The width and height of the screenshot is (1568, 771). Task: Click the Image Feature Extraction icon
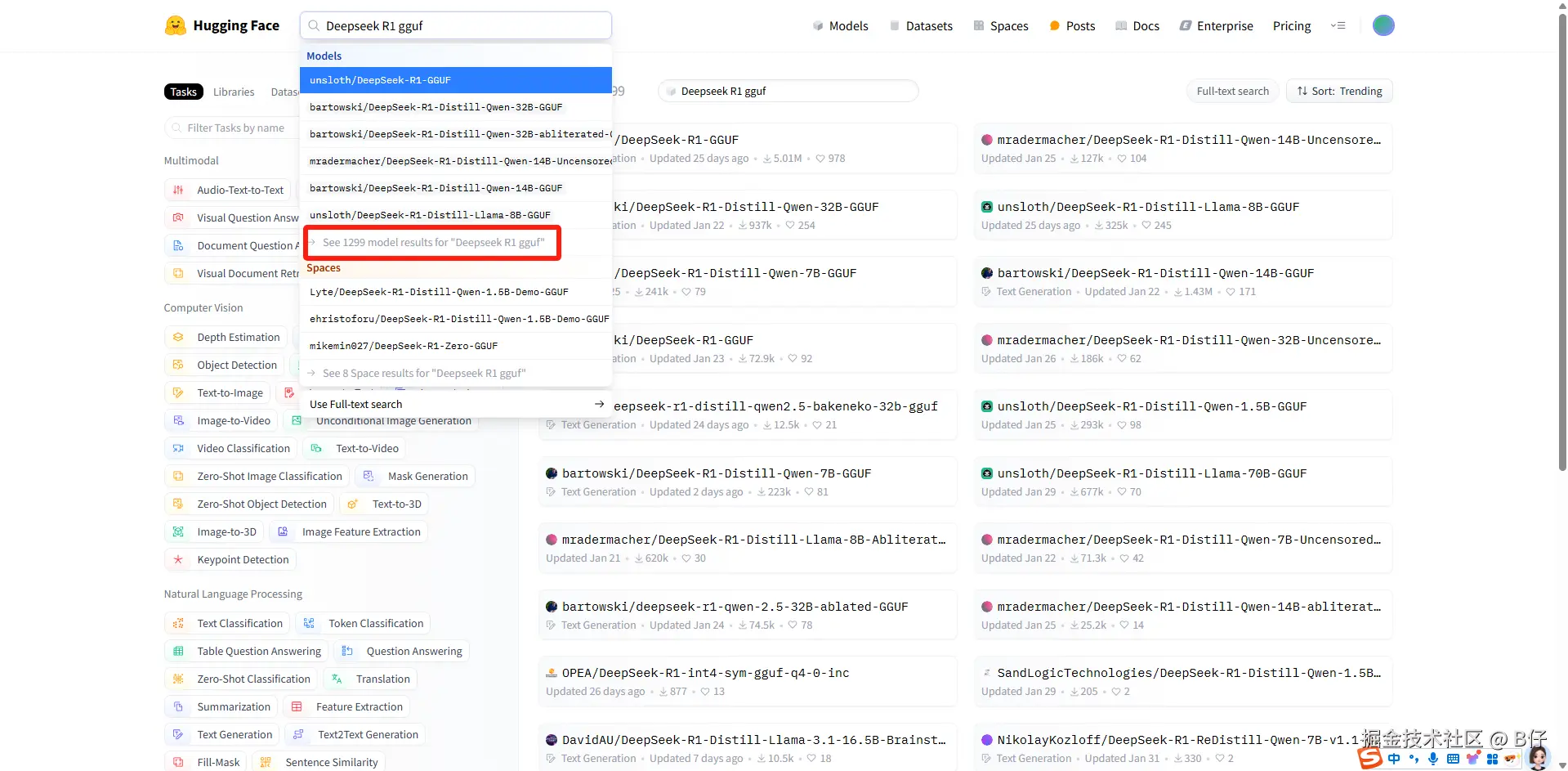pos(283,531)
